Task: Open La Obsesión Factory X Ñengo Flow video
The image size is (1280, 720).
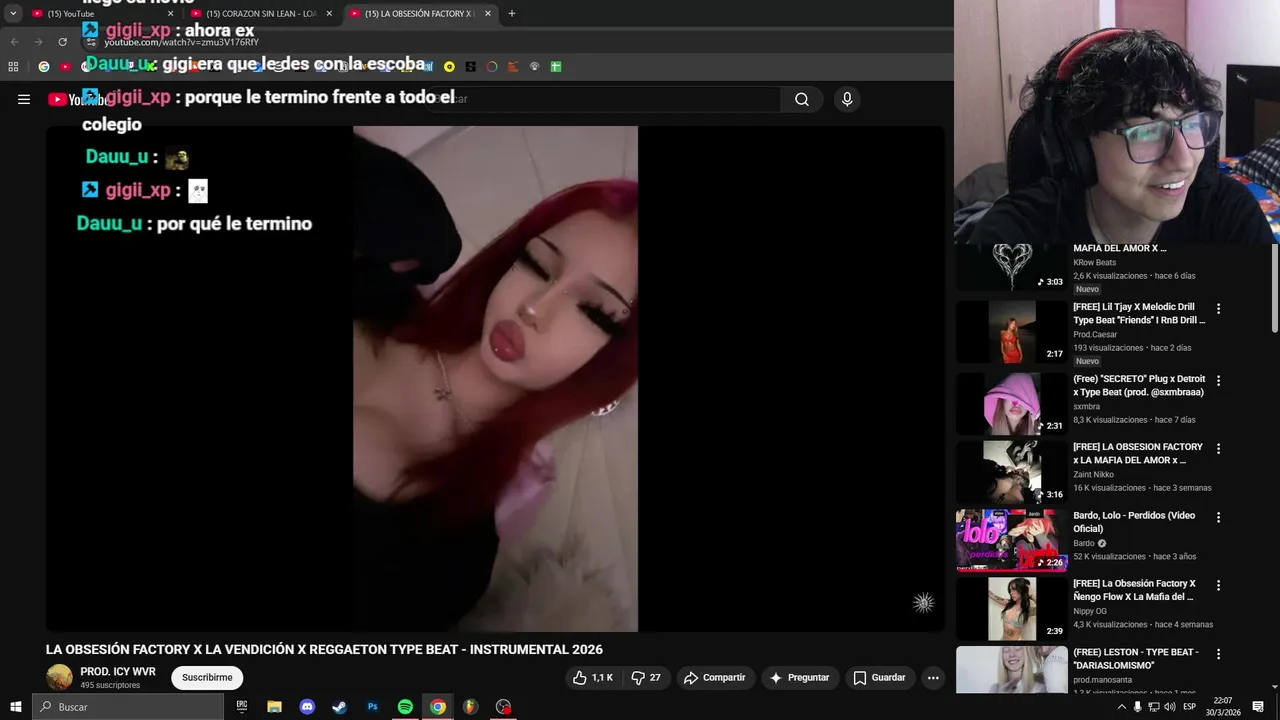Action: pos(1012,608)
